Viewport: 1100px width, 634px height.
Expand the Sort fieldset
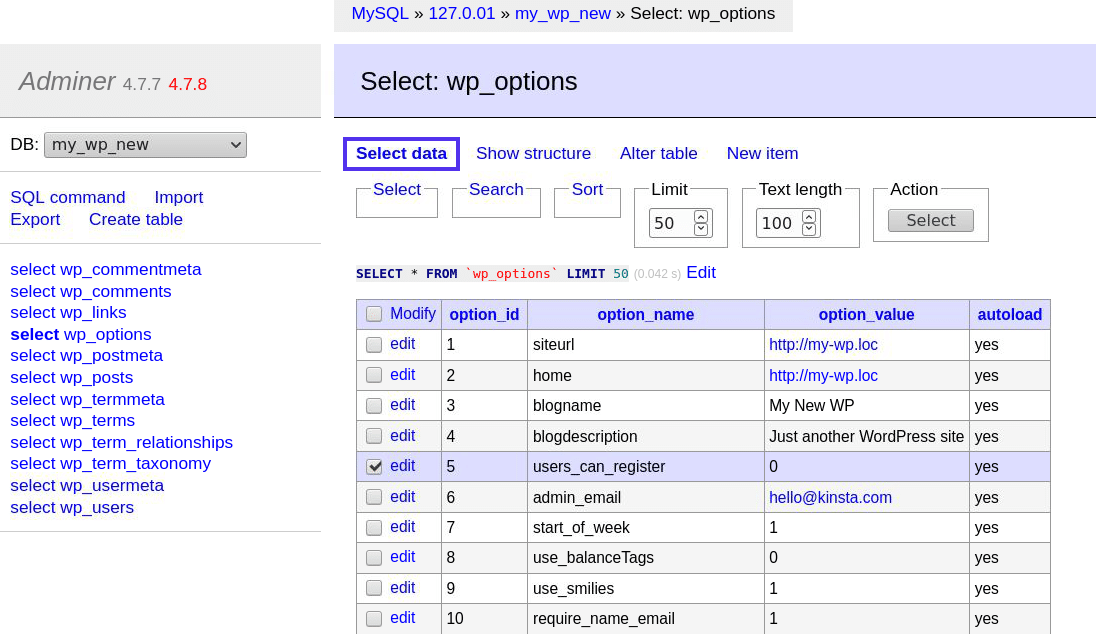[587, 190]
